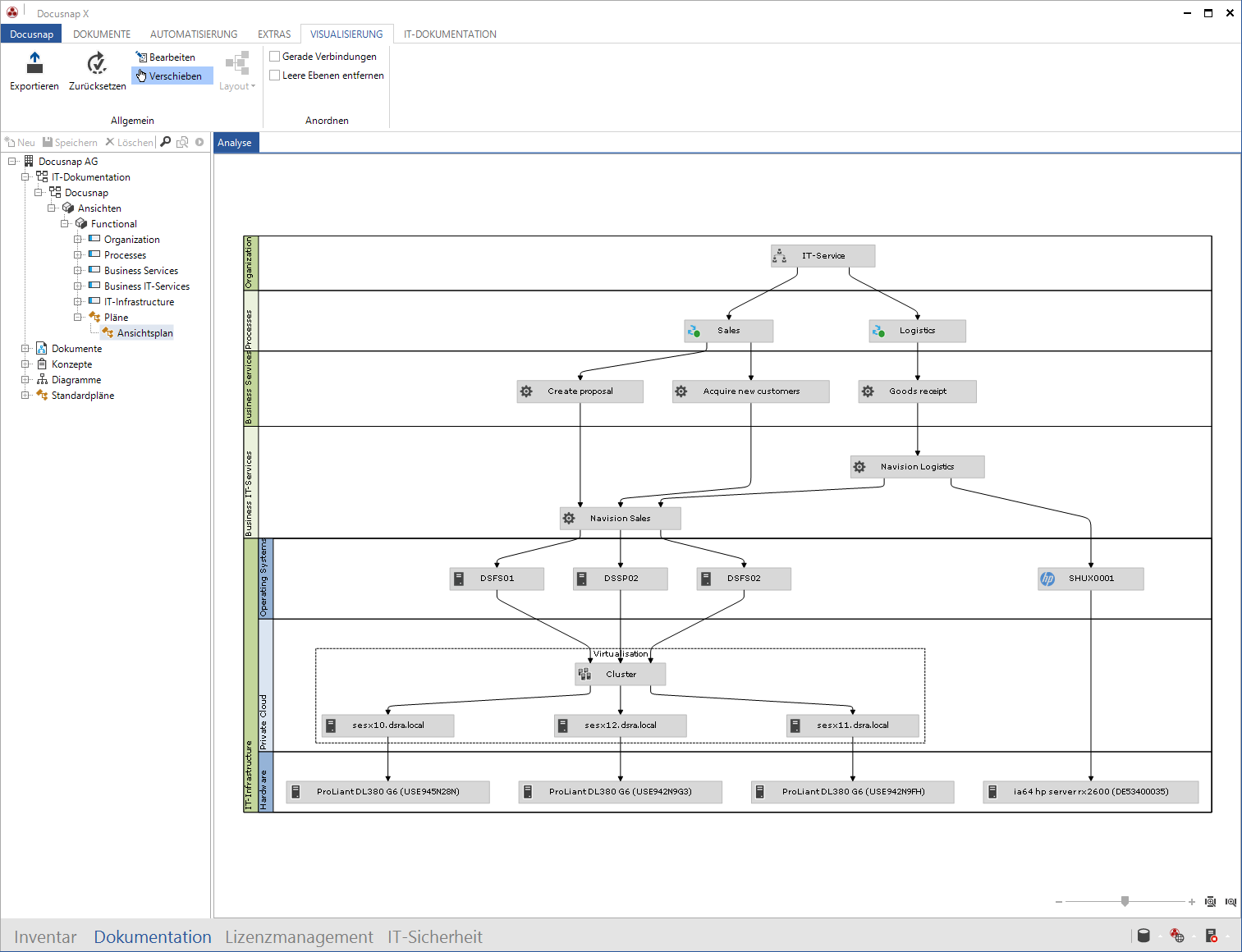
Task: Click the Goods receipt gear icon
Action: (868, 391)
